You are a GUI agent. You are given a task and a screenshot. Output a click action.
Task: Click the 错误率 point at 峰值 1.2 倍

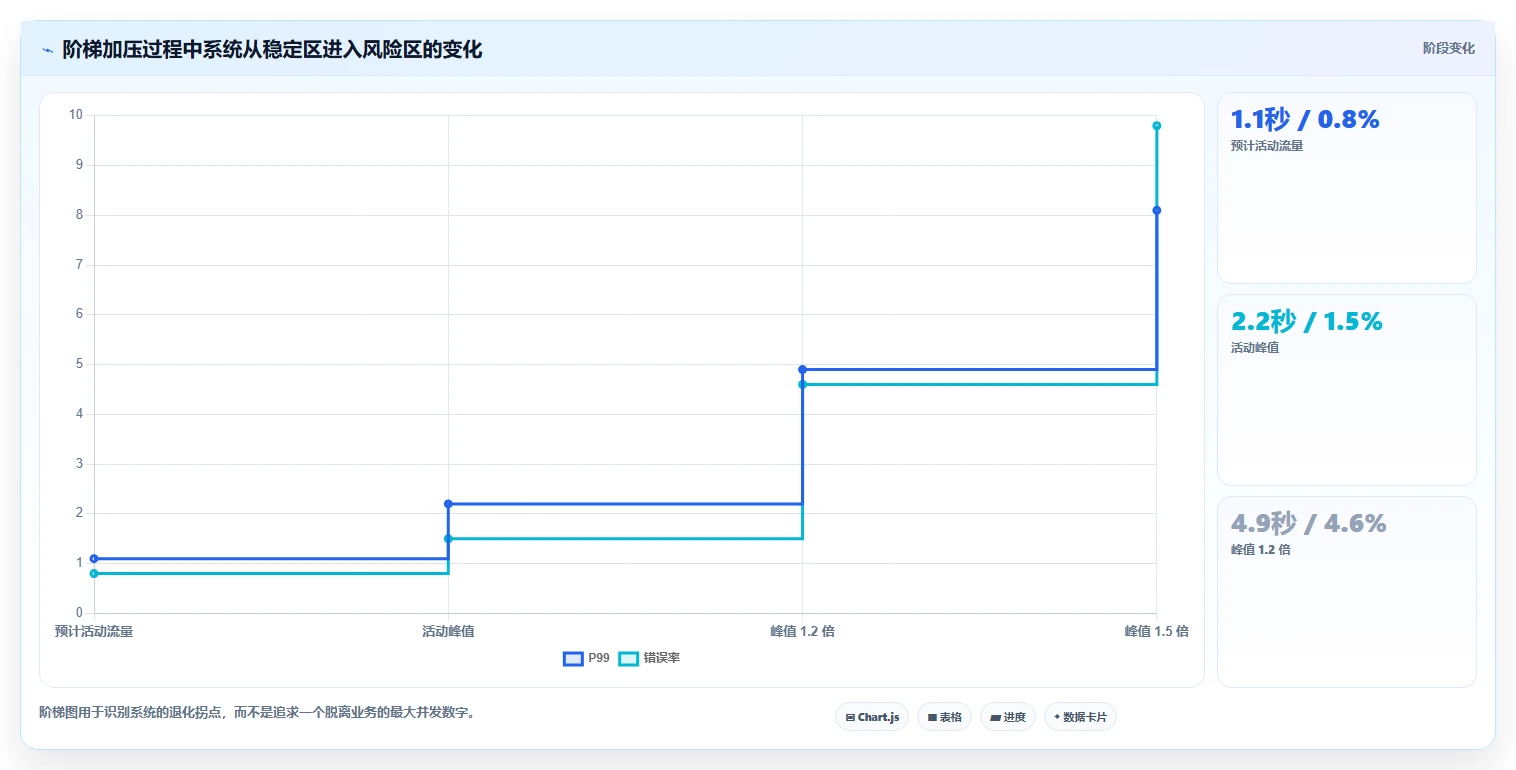click(x=802, y=385)
